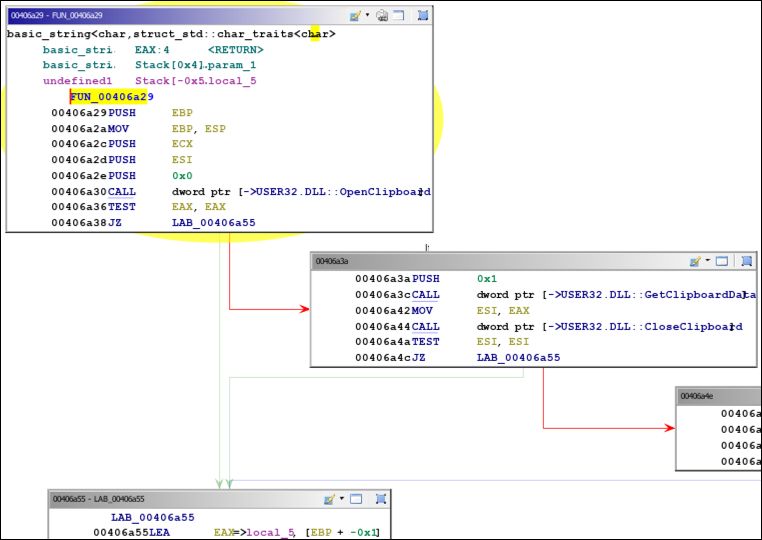
Task: Toggle full view of LAB_00406a55 block
Action: [x=355, y=498]
